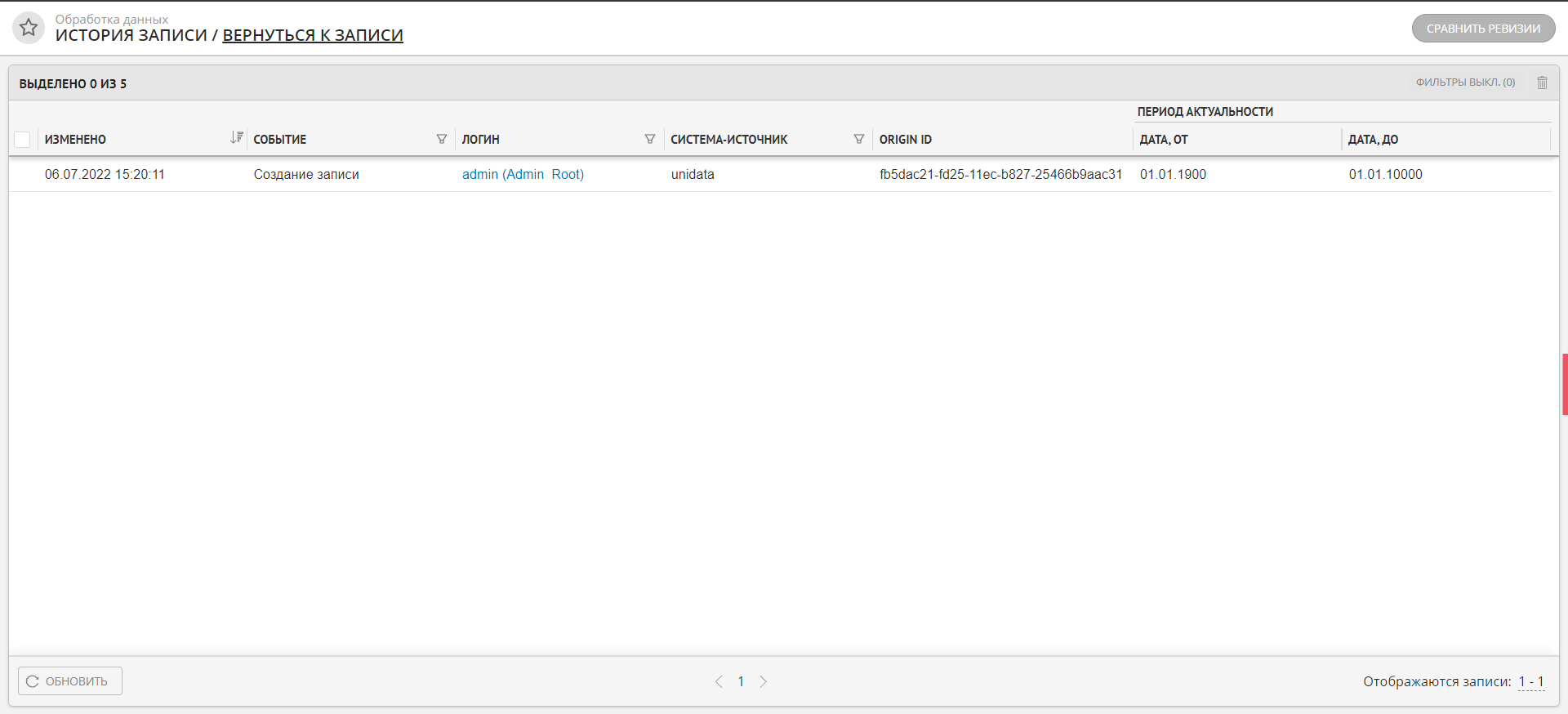This screenshot has width=1568, height=714.
Task: Click СРАВНИТЬ РЕВИЗИИ button
Action: [1483, 29]
